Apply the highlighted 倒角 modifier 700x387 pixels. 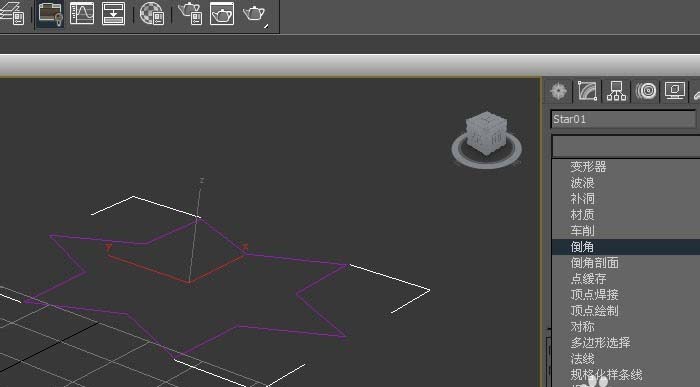click(626, 247)
